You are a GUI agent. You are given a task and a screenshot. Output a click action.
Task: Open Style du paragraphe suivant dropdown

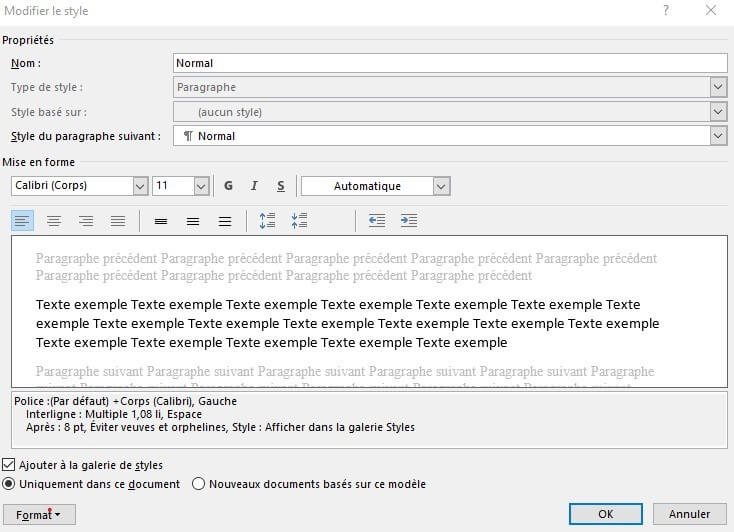tap(718, 136)
